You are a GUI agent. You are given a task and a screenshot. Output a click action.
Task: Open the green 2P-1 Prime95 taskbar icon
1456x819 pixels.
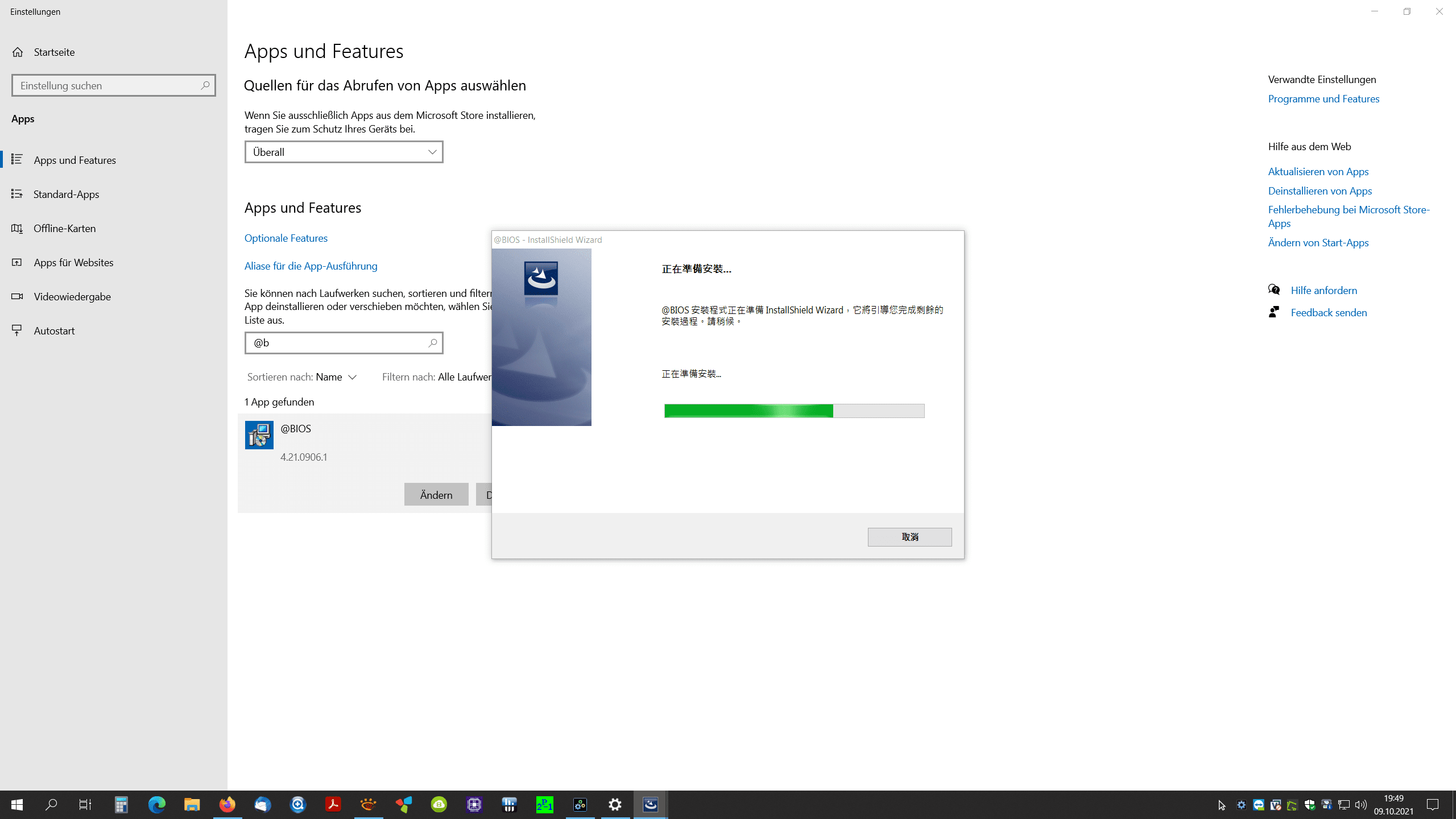click(544, 805)
